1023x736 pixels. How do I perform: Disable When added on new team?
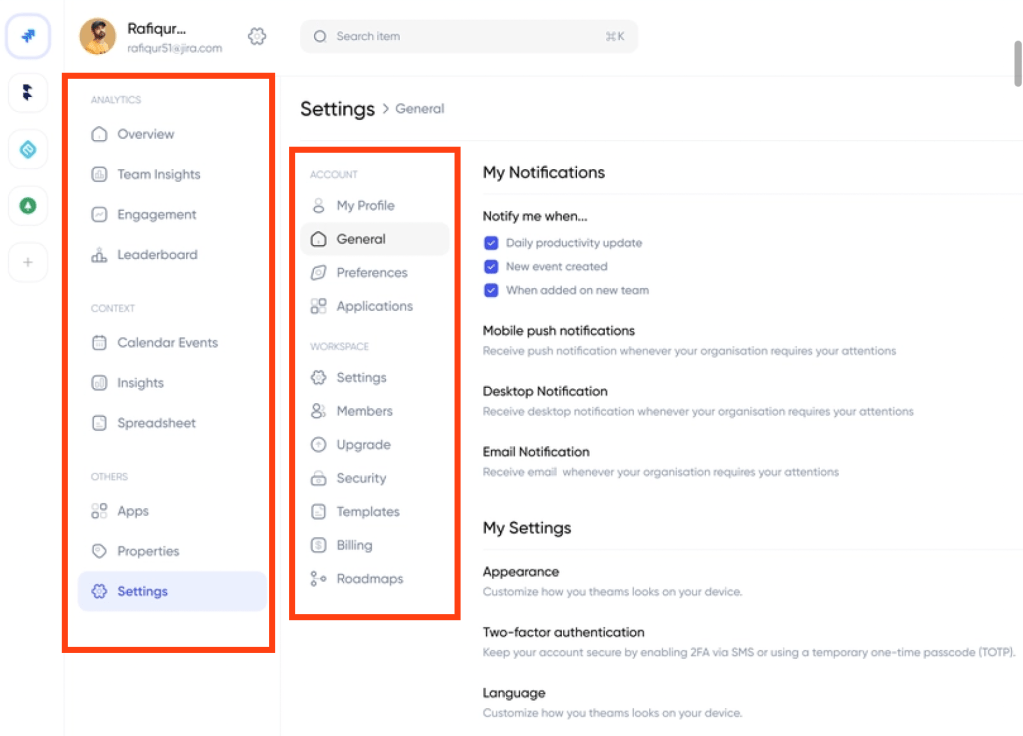(491, 291)
